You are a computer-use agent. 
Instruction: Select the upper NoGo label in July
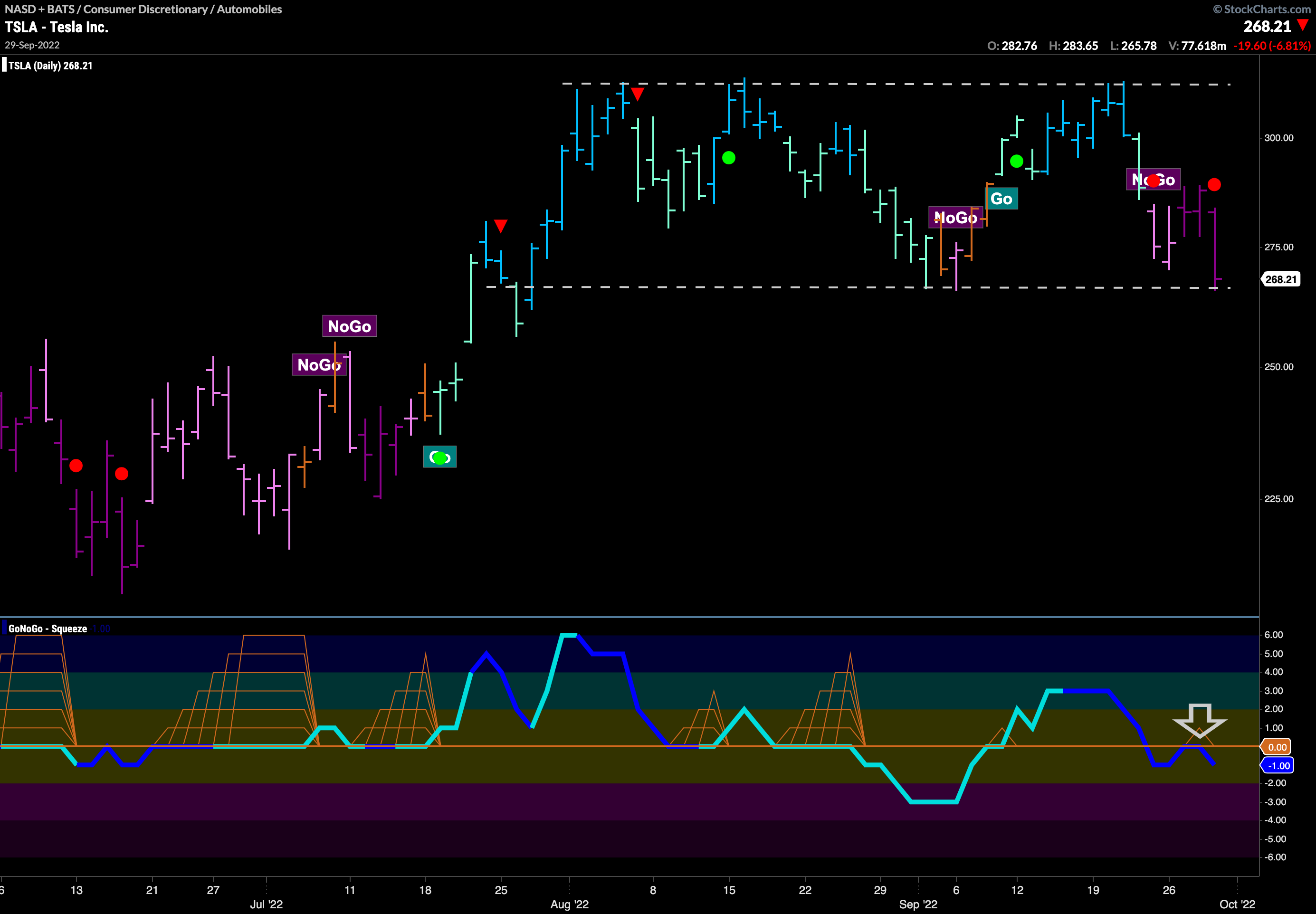(349, 326)
